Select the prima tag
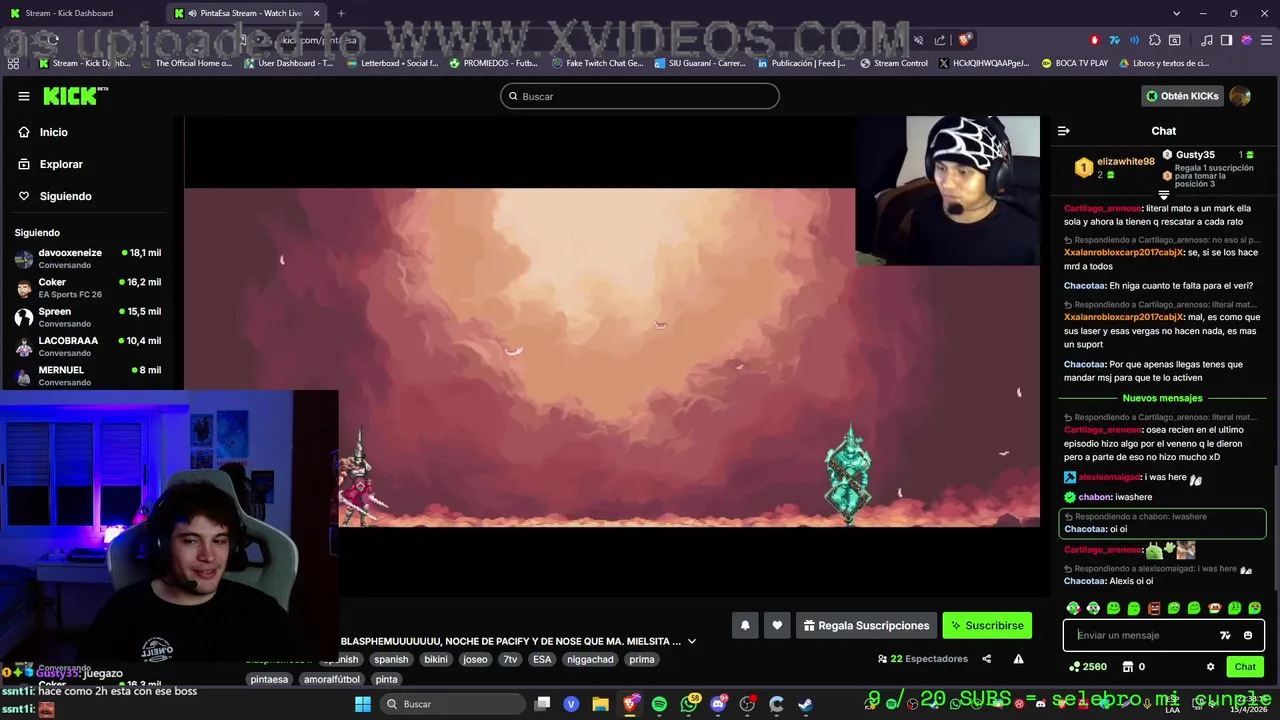Viewport: 1280px width, 720px height. 641,659
